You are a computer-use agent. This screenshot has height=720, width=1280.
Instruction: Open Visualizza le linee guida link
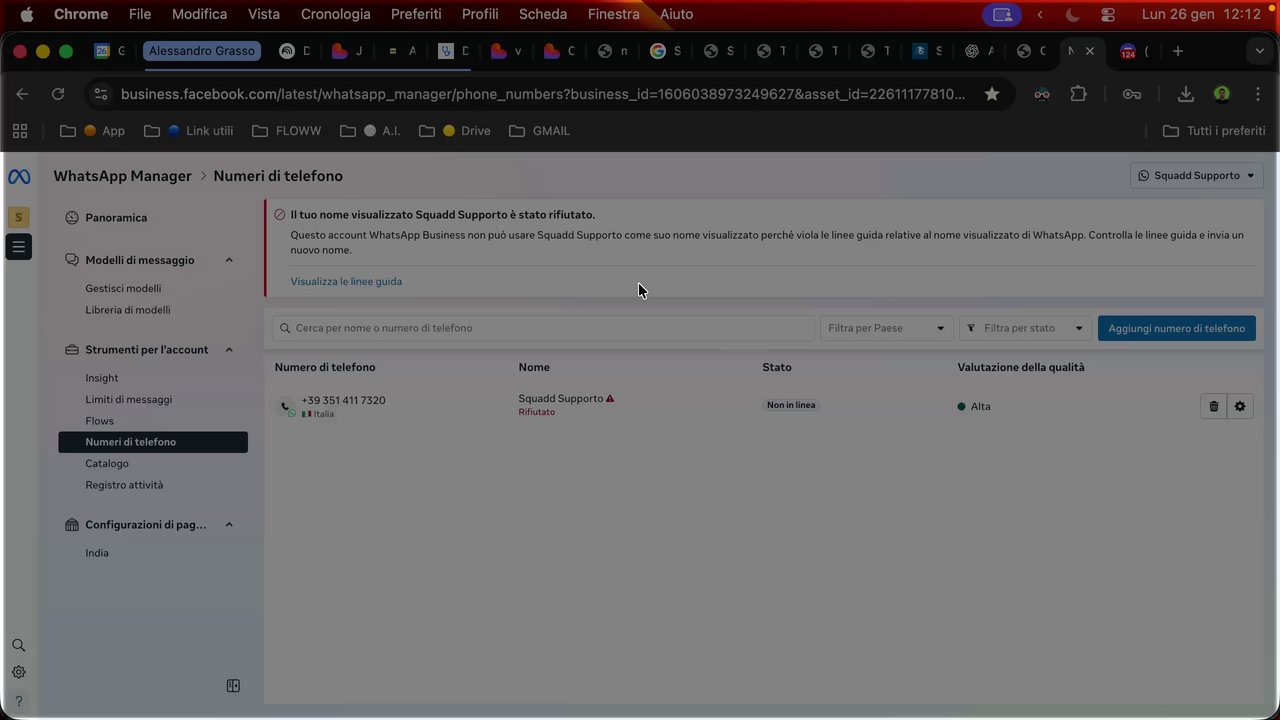pos(346,281)
